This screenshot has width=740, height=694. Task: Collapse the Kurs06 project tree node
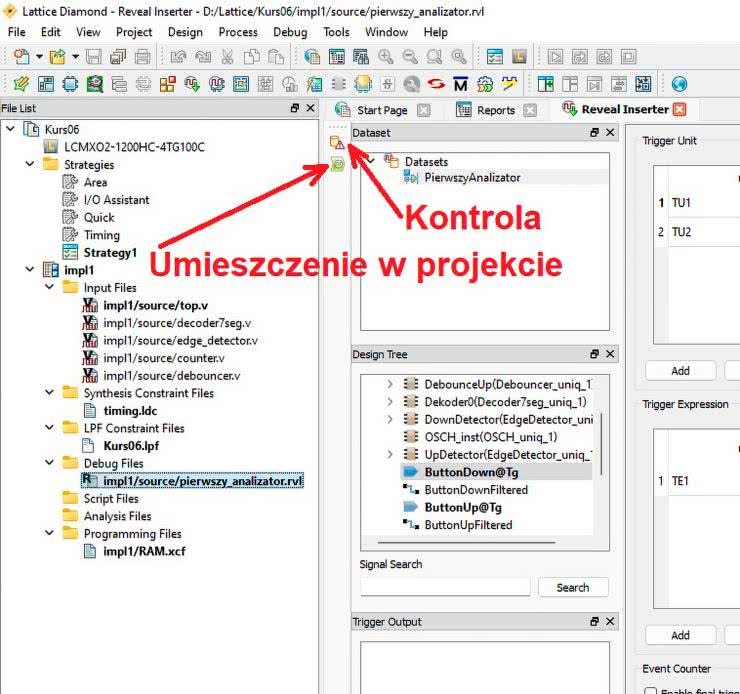coord(11,130)
